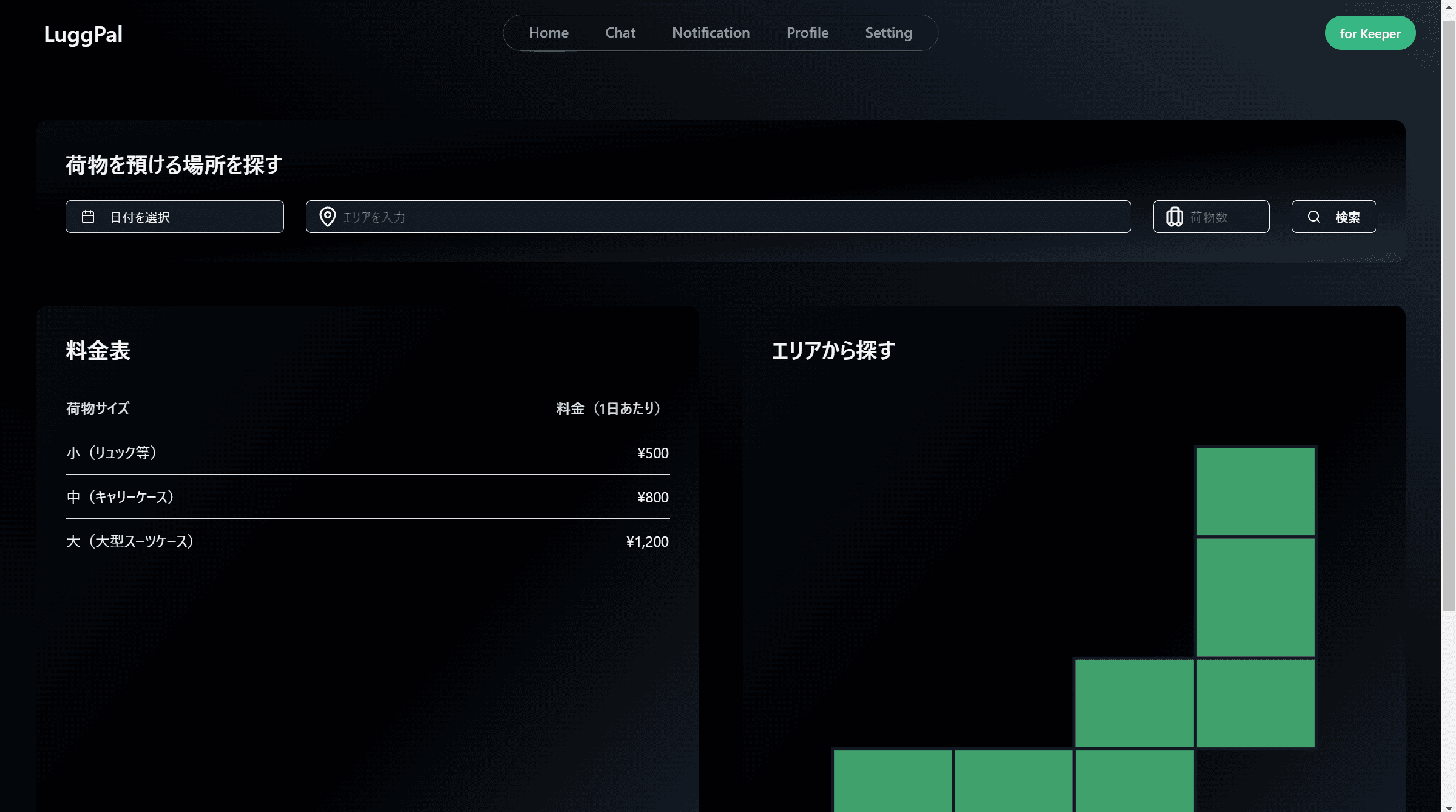This screenshot has width=1456, height=812.
Task: Click the magnifying glass search icon
Action: coord(1313,217)
